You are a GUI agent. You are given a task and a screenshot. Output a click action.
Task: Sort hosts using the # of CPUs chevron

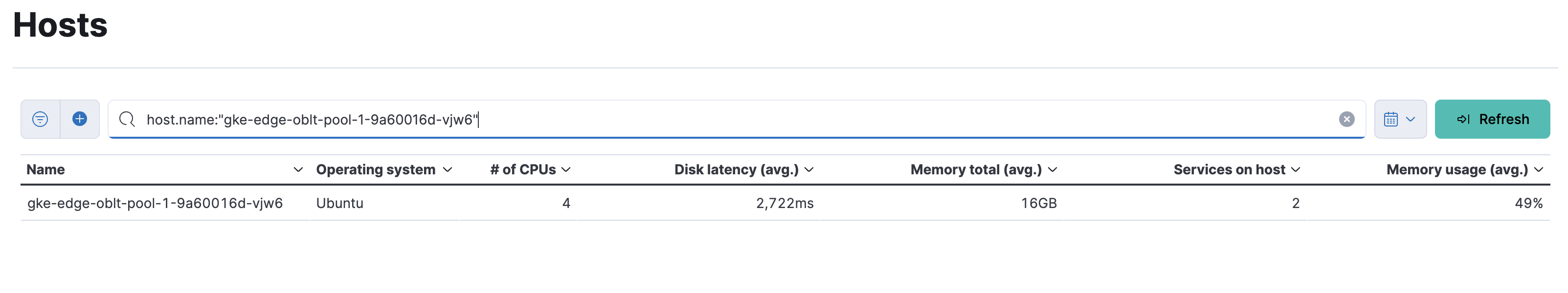pos(567,169)
